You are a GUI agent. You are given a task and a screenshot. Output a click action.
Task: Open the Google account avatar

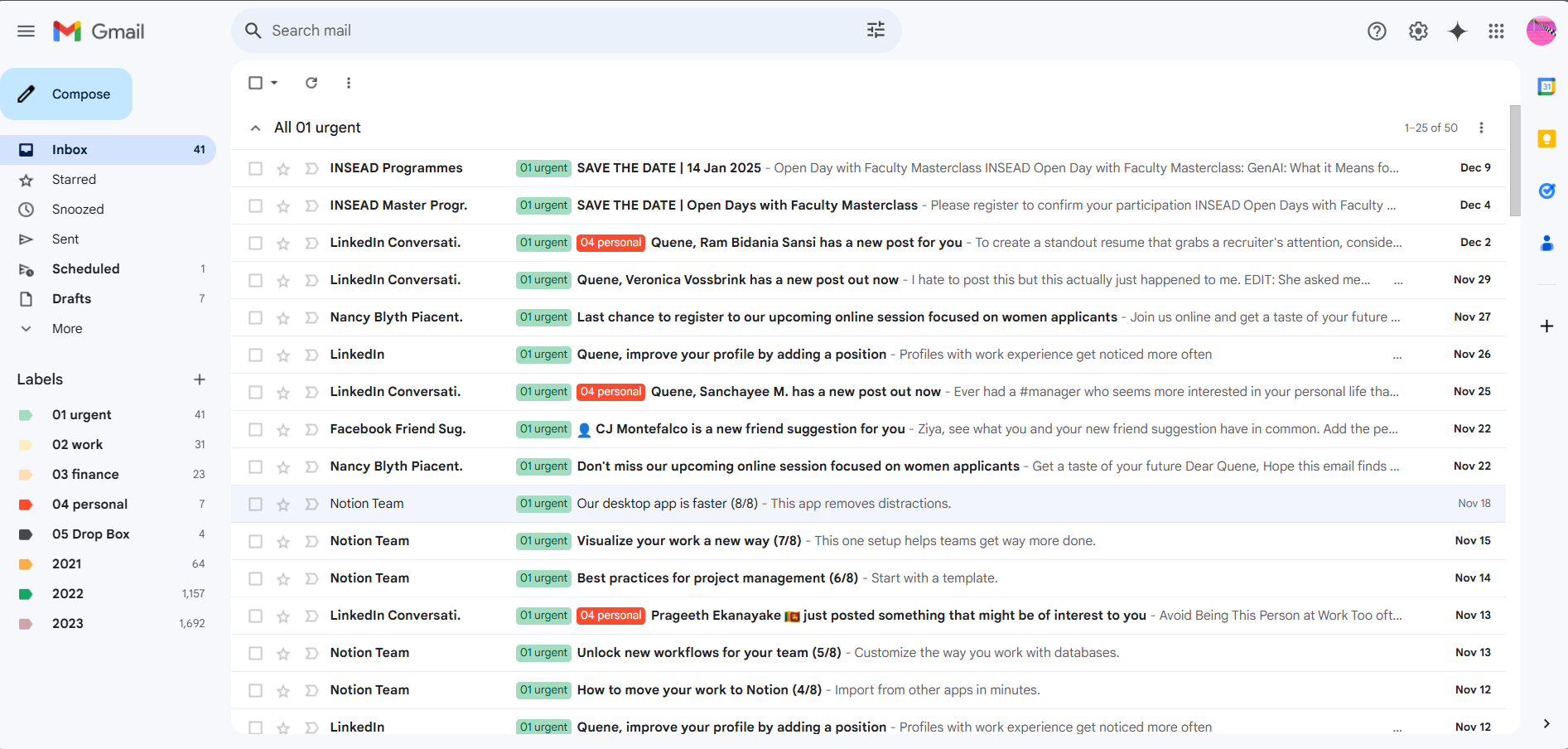point(1541,31)
